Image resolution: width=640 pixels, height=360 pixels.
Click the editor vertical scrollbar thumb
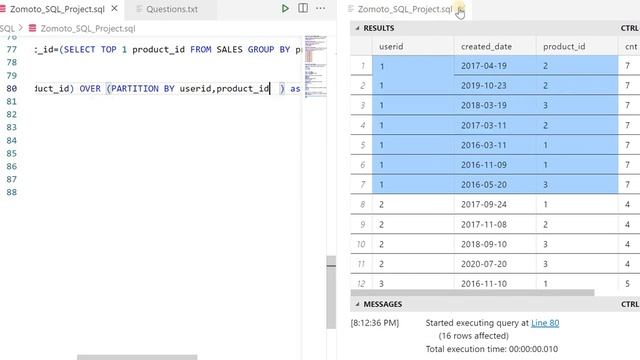coord(331,292)
